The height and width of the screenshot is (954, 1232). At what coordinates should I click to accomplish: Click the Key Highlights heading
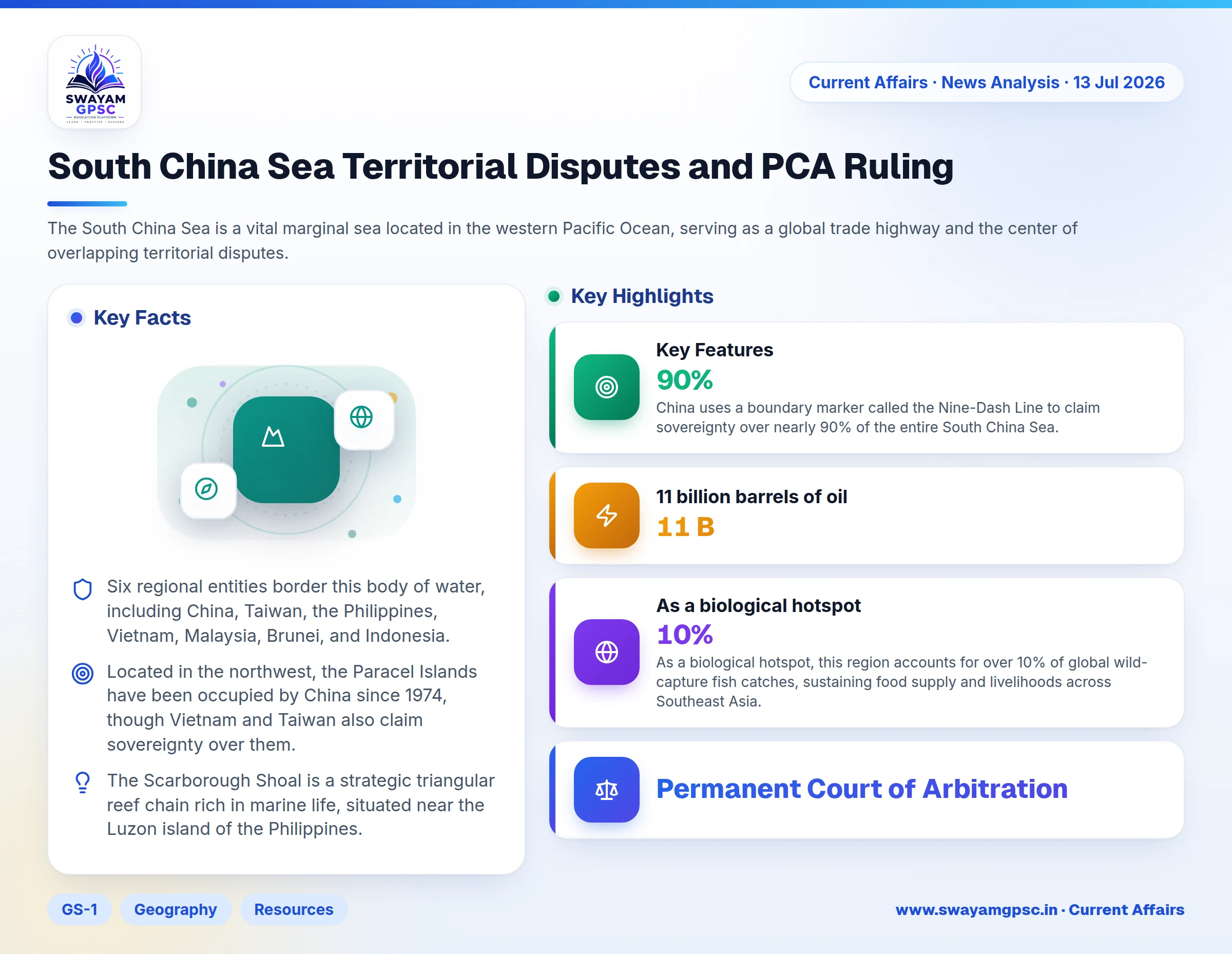coord(642,296)
